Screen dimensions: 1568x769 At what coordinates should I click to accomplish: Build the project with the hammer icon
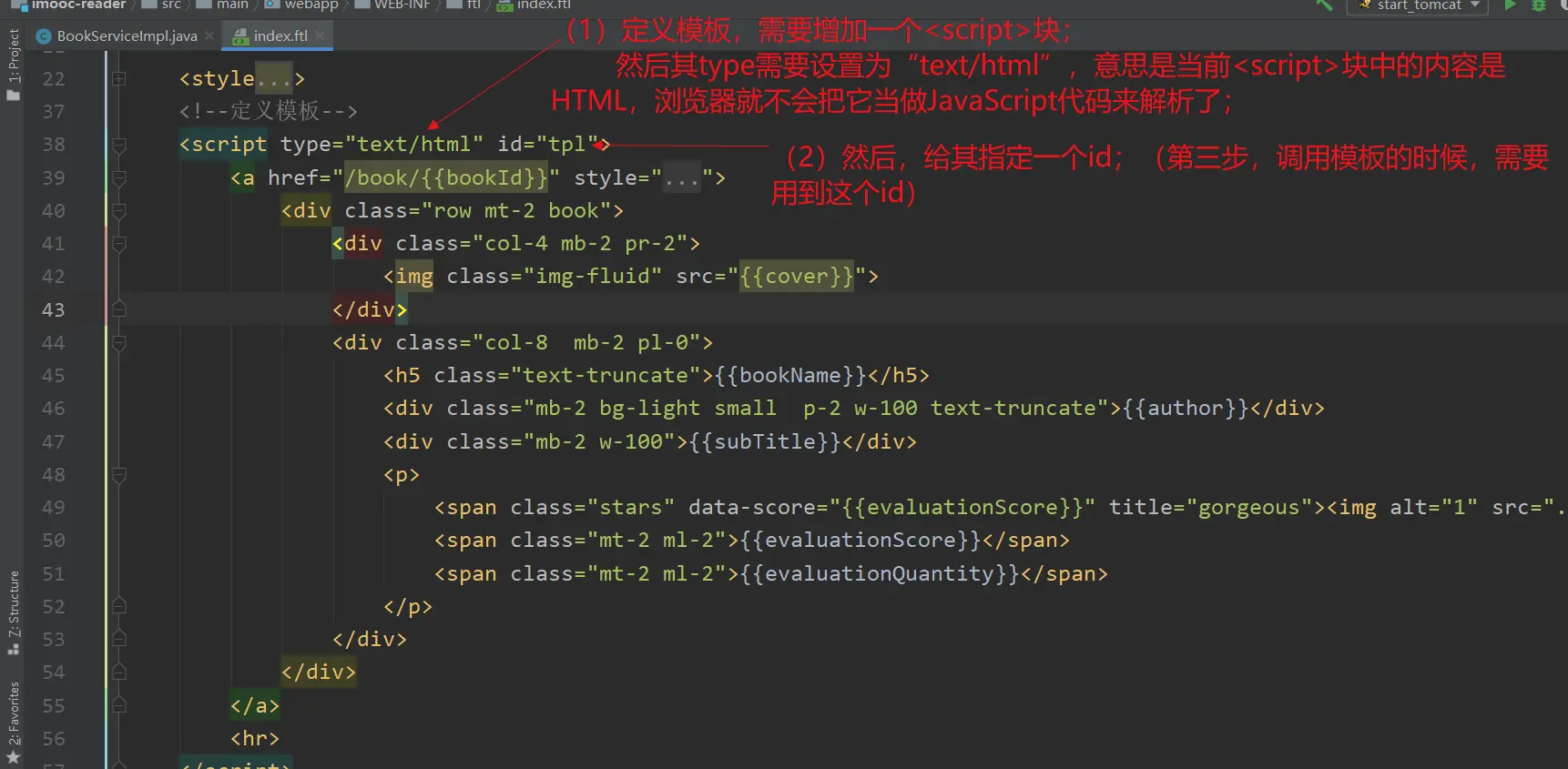(x=1325, y=5)
